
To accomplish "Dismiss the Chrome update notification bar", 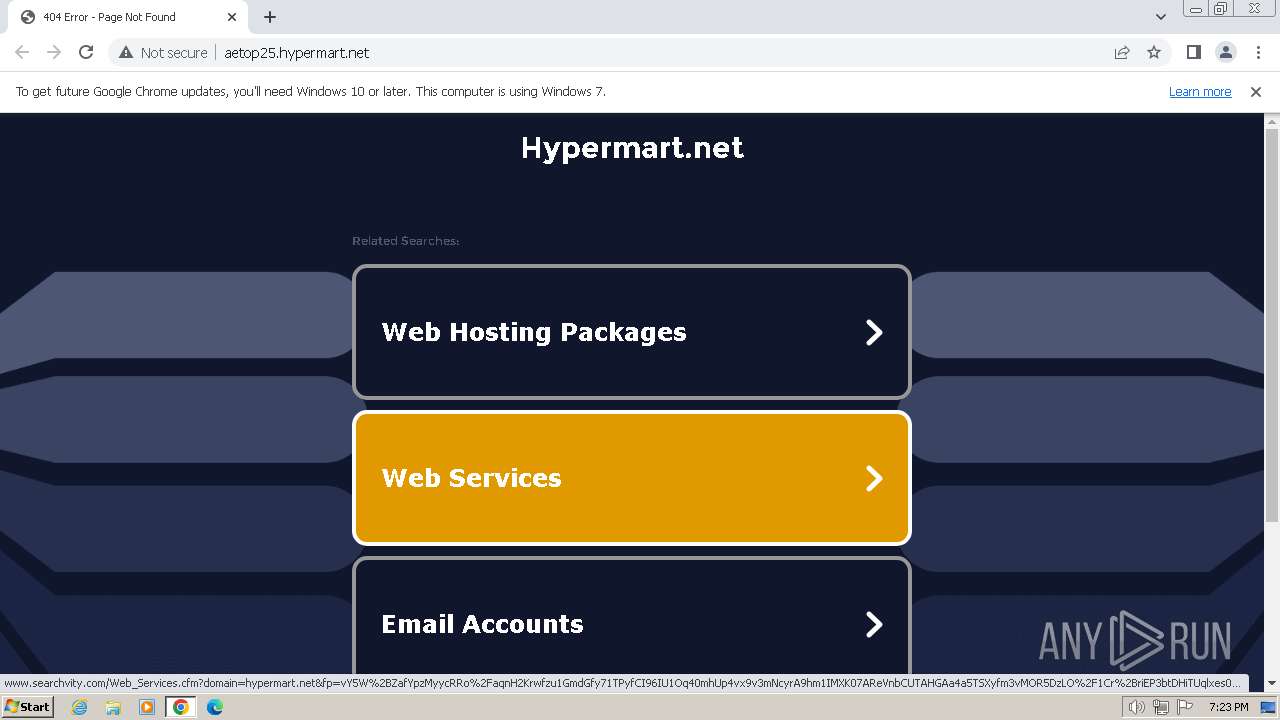I will (1256, 92).
